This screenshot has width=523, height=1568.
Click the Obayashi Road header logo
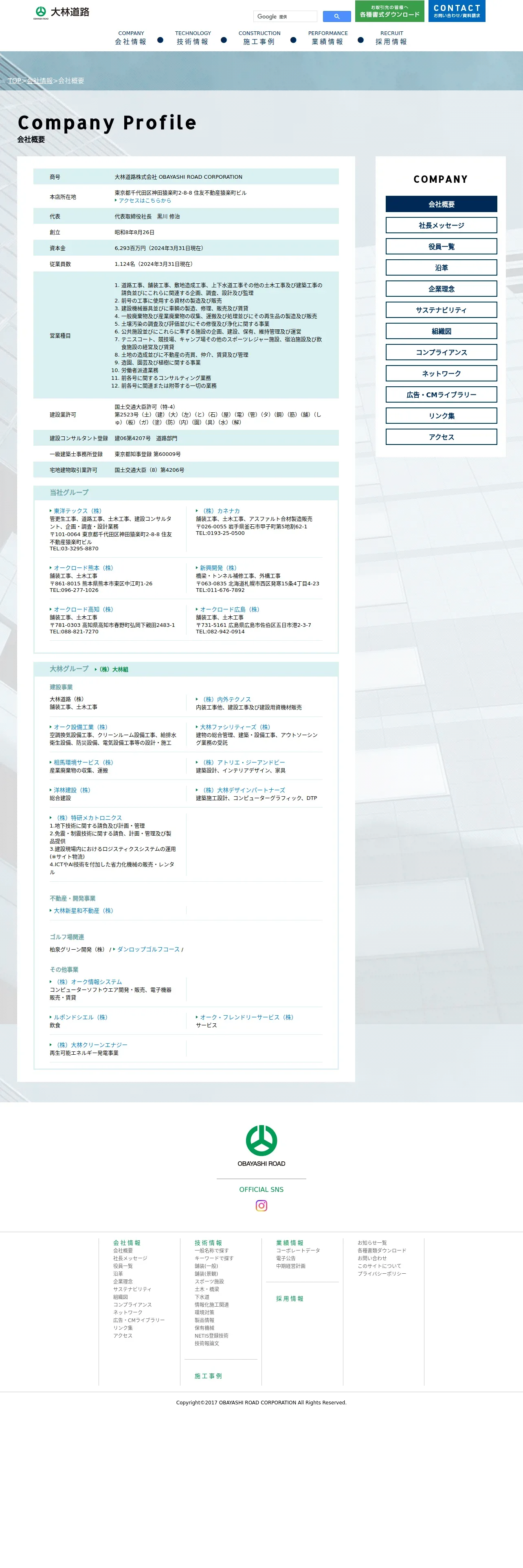click(x=62, y=12)
